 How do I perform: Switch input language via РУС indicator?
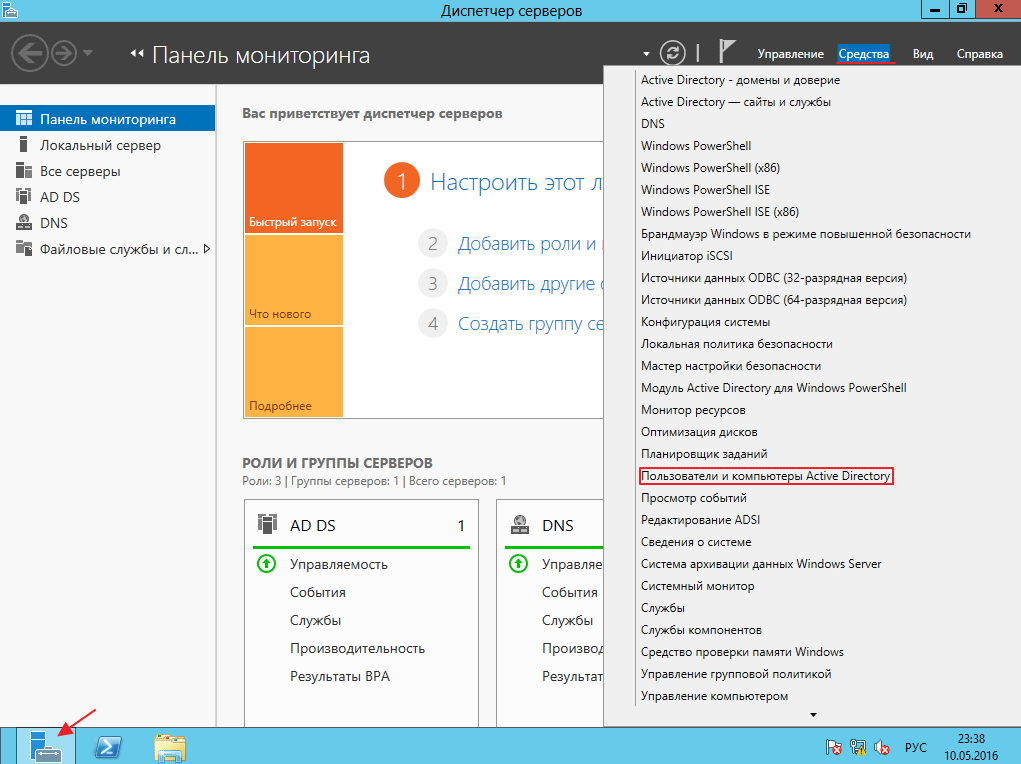tap(915, 747)
